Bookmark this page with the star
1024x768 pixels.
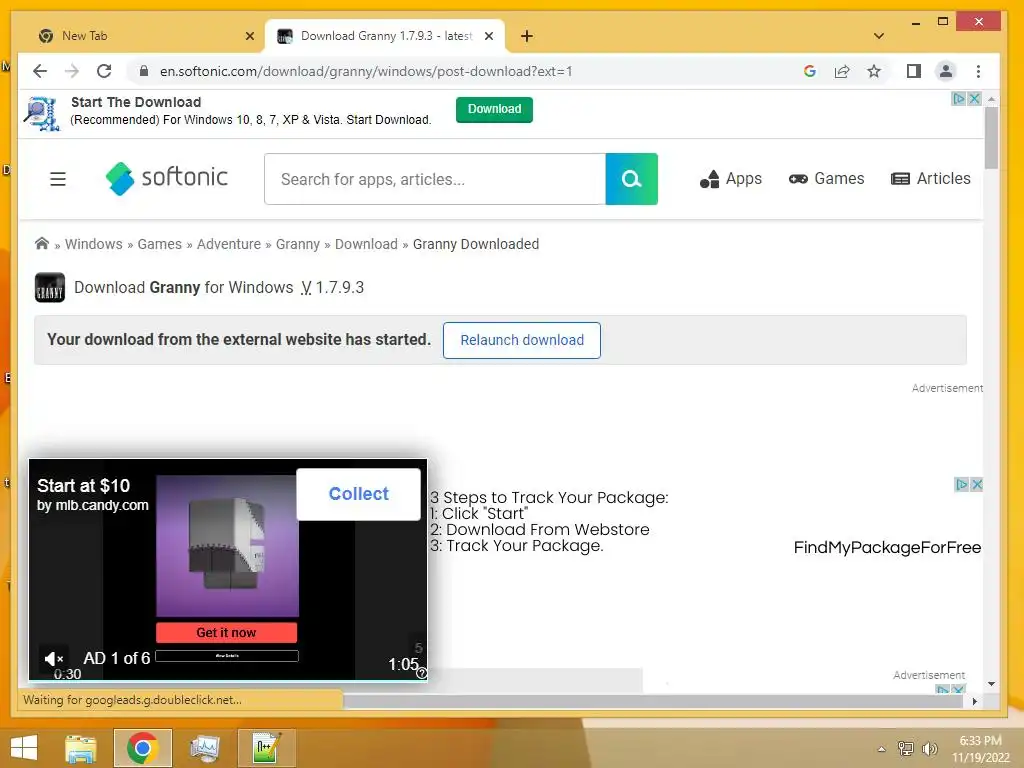click(x=874, y=71)
